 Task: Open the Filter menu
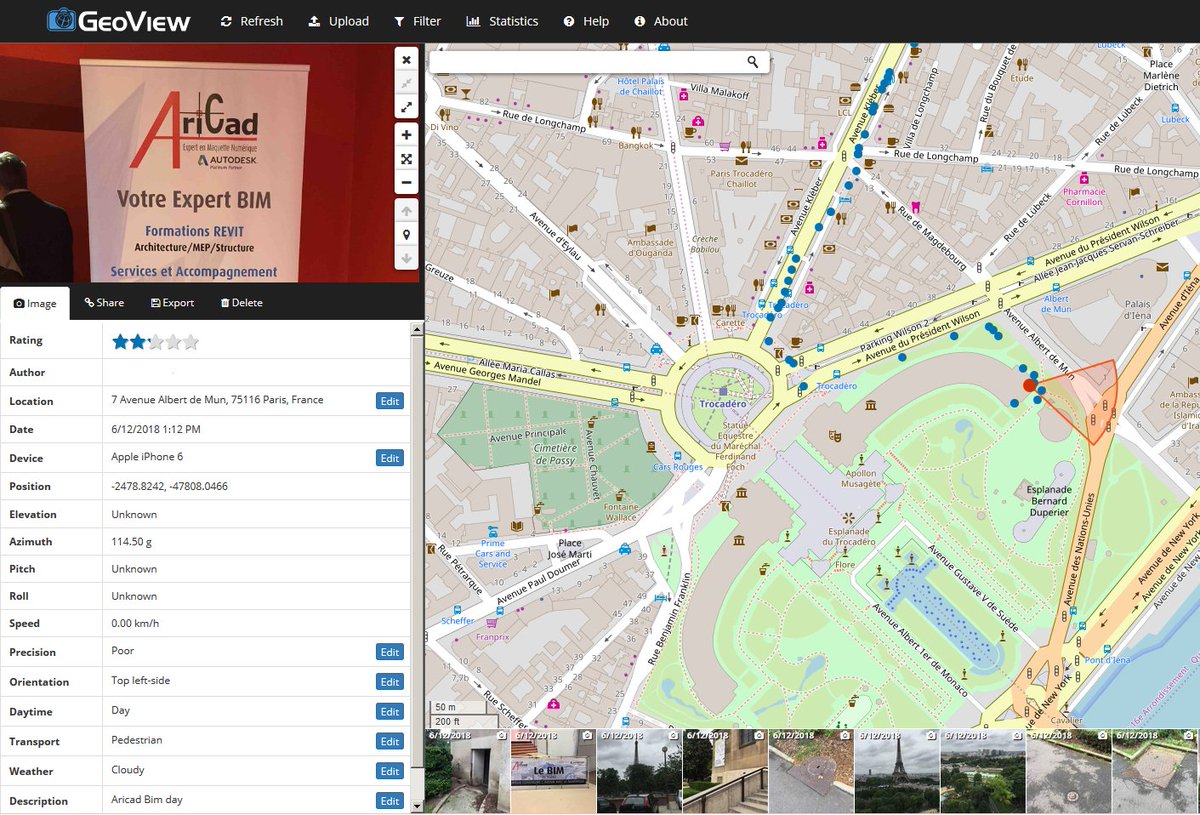[417, 21]
